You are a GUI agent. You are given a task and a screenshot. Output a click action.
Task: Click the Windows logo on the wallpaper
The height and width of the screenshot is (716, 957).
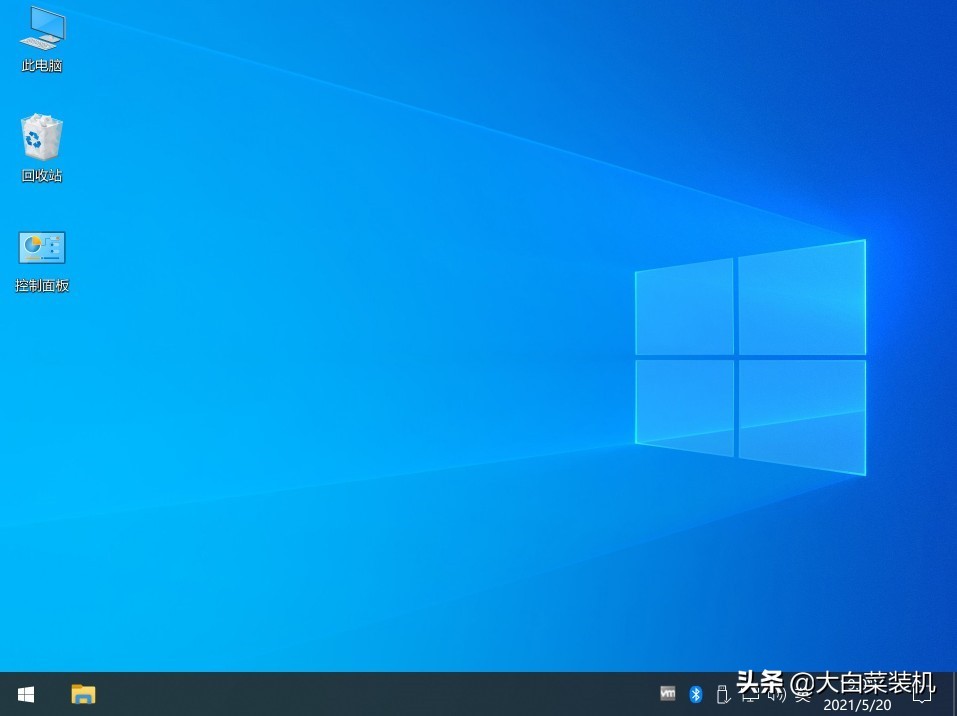pyautogui.click(x=750, y=355)
